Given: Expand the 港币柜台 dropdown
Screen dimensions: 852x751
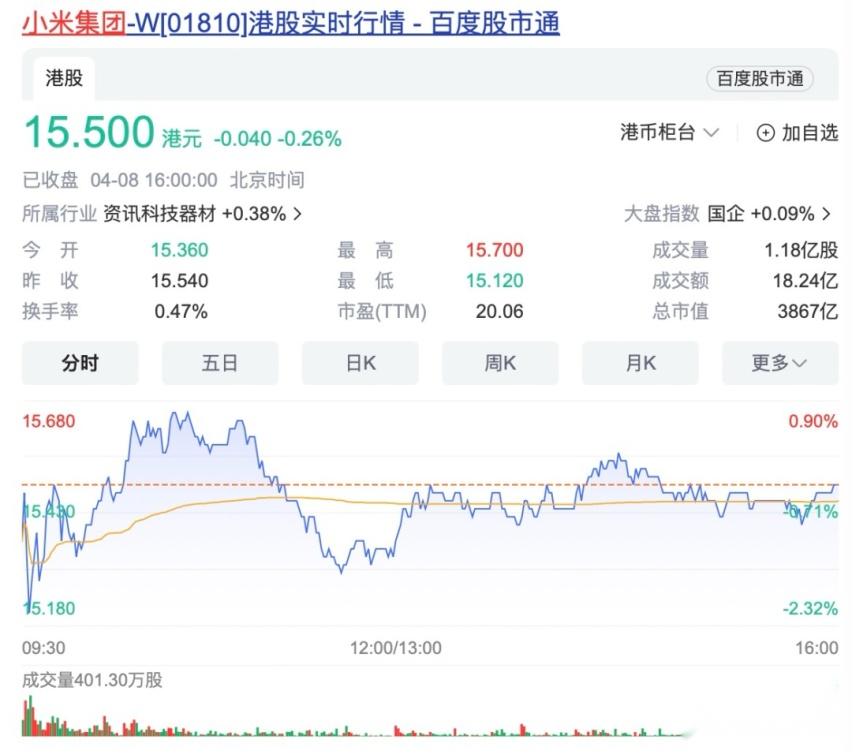Looking at the screenshot, I should (x=669, y=132).
